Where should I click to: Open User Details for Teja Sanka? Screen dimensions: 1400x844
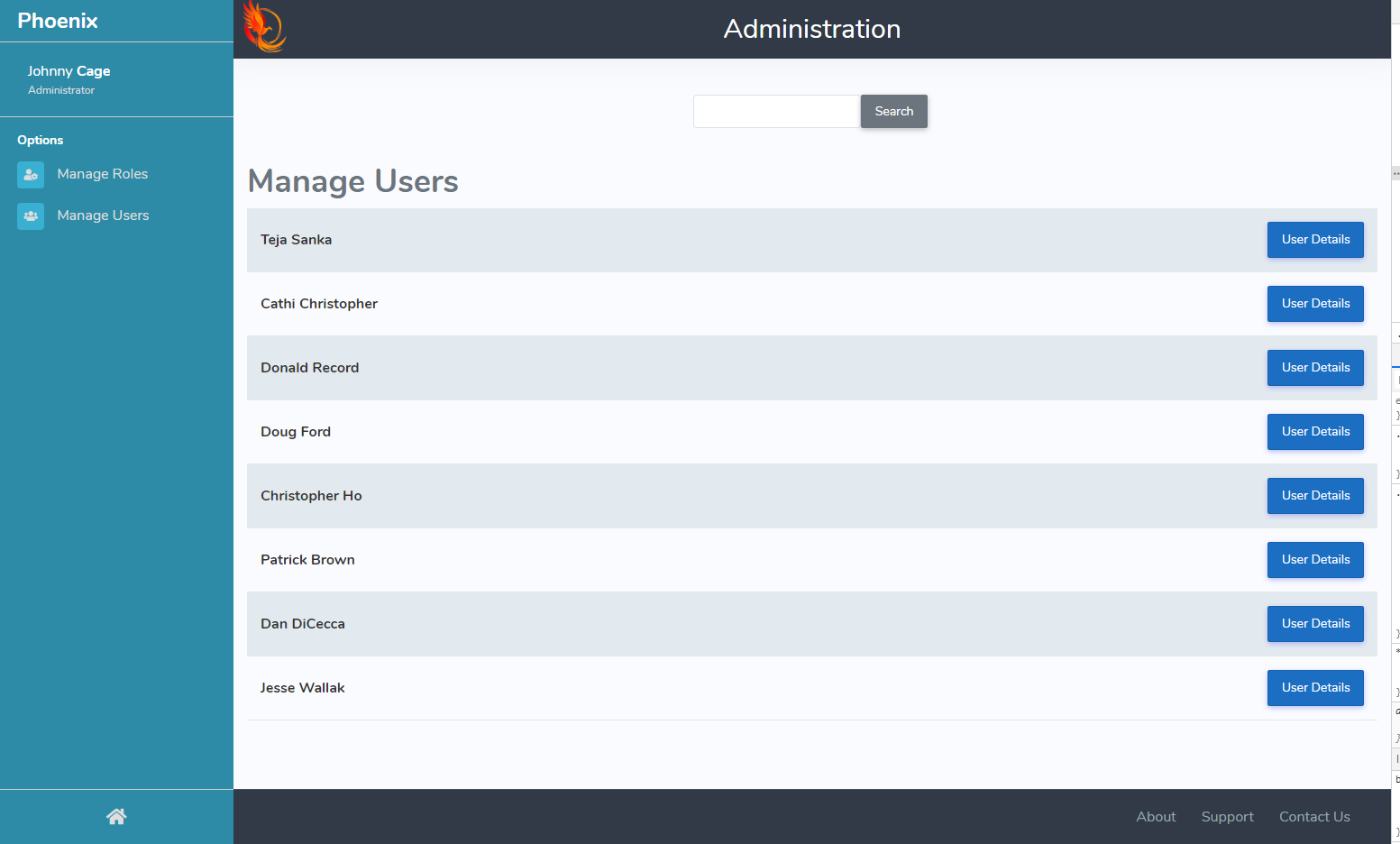point(1314,240)
